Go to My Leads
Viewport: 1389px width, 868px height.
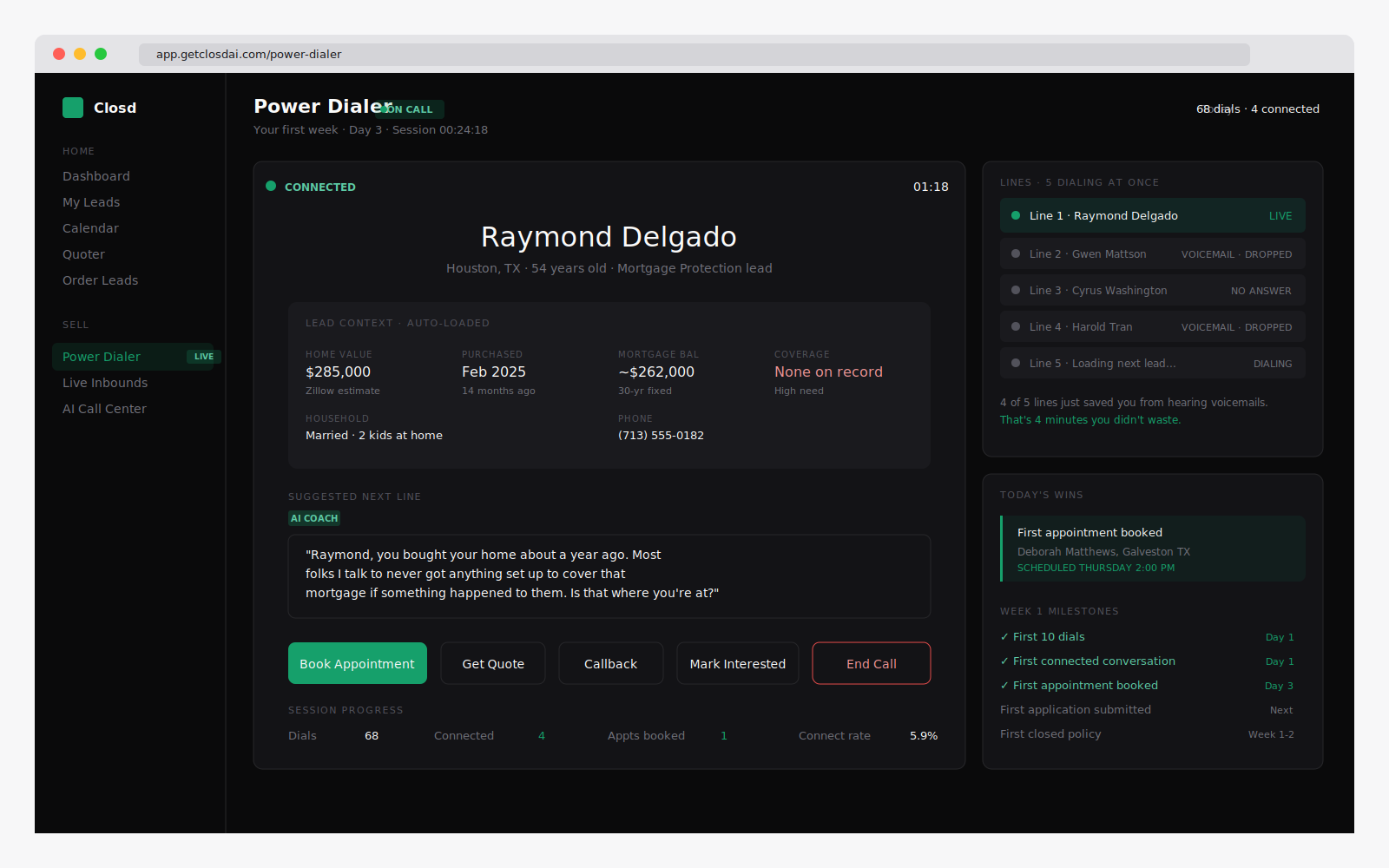[x=91, y=202]
